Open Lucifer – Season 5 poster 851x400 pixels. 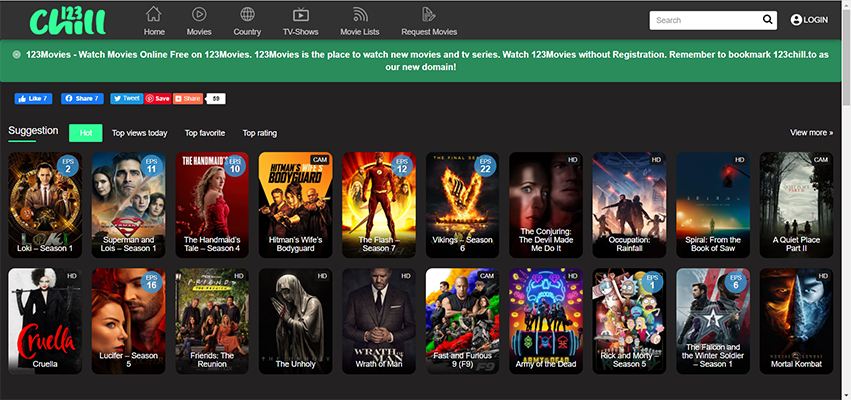point(129,321)
